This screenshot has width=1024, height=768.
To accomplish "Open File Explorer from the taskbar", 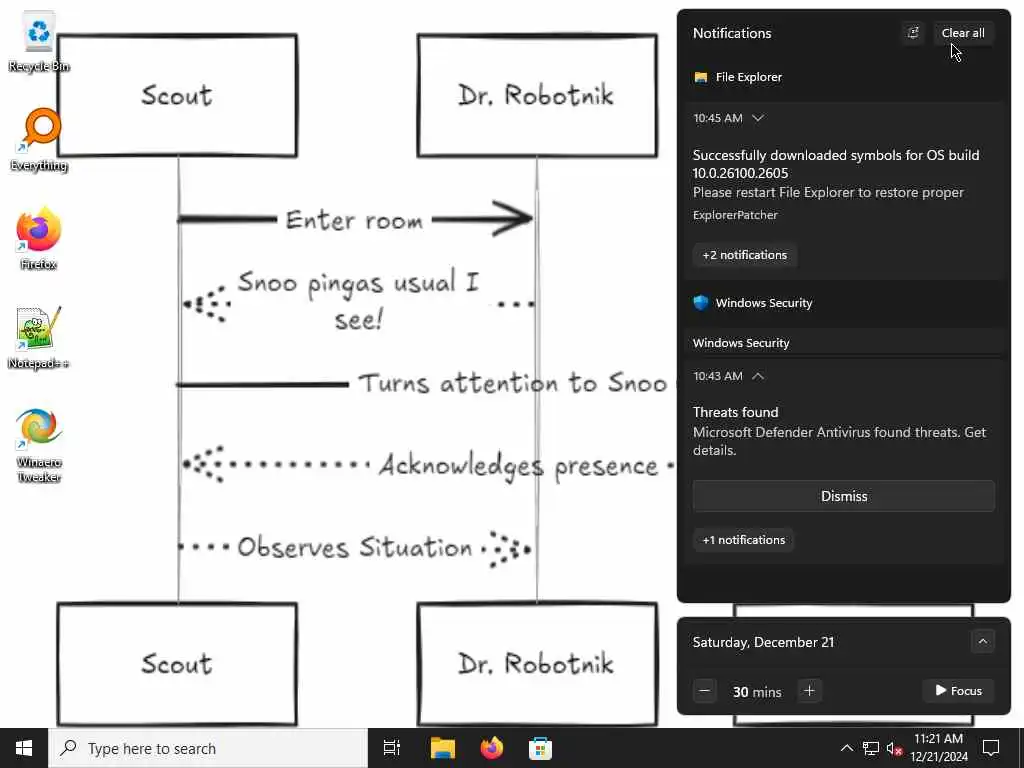I will [442, 748].
